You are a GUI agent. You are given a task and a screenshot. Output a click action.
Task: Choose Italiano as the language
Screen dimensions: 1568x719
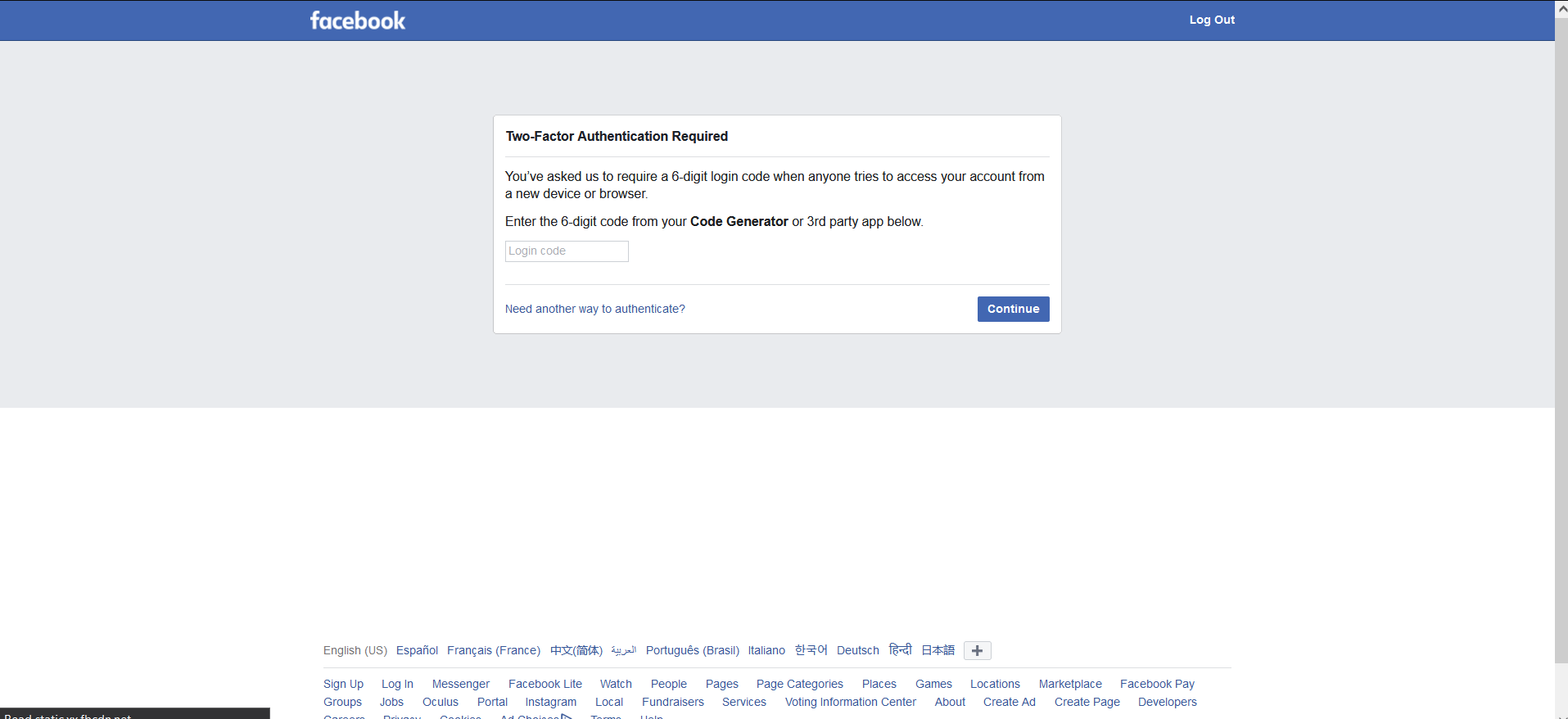766,650
